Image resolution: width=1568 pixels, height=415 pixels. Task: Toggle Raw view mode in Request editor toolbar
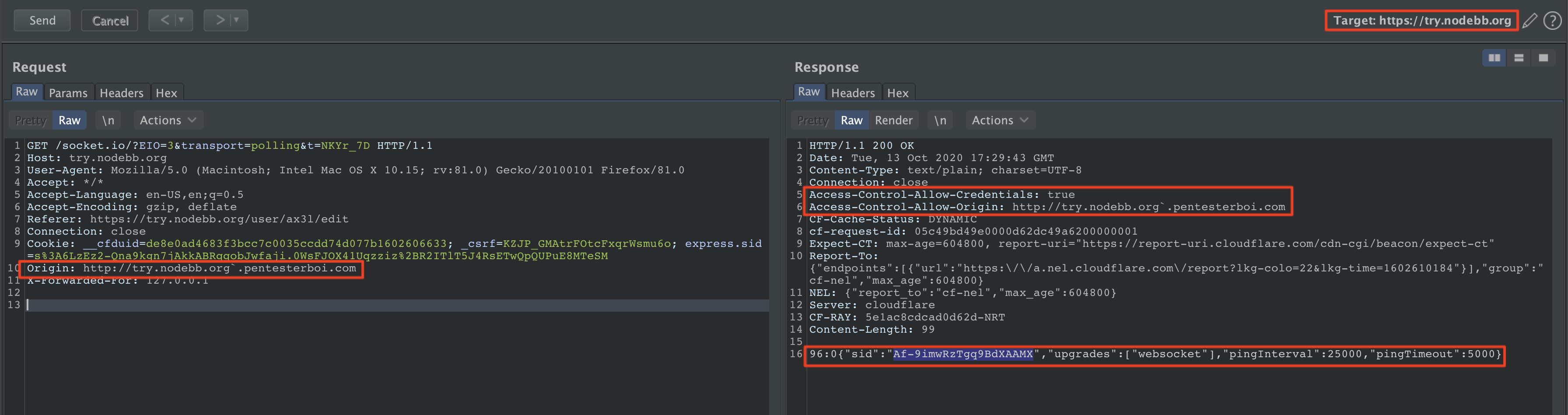(70, 120)
